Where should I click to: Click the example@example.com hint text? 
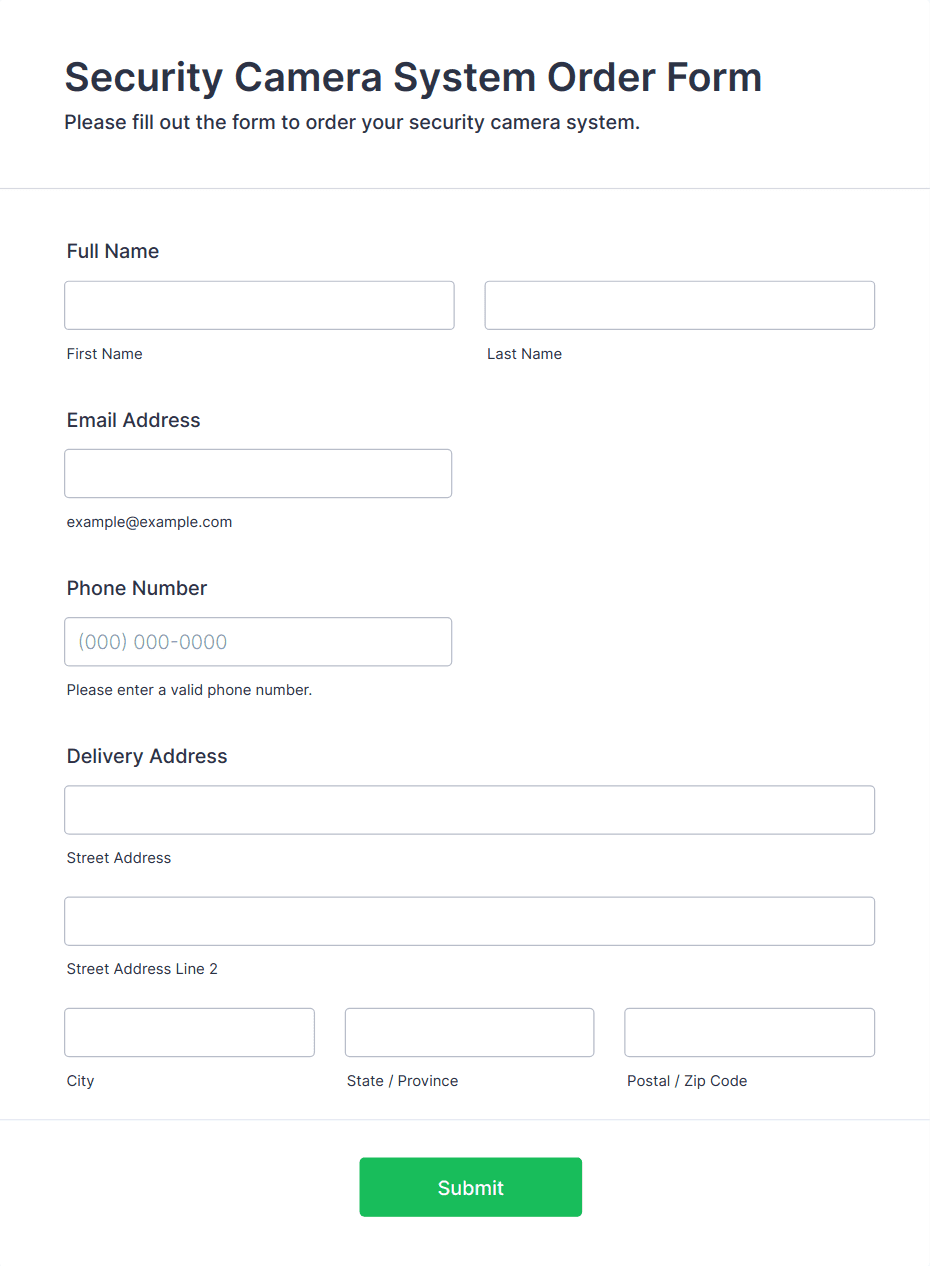[x=149, y=522]
